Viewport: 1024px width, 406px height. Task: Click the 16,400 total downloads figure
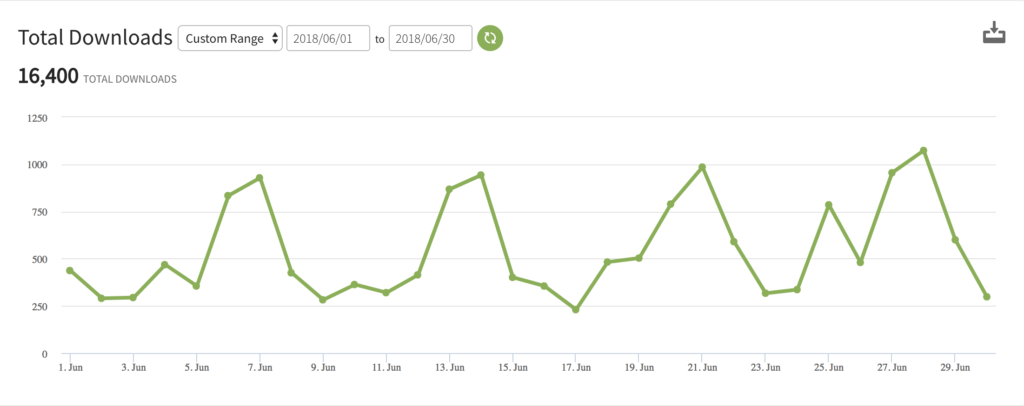(48, 76)
